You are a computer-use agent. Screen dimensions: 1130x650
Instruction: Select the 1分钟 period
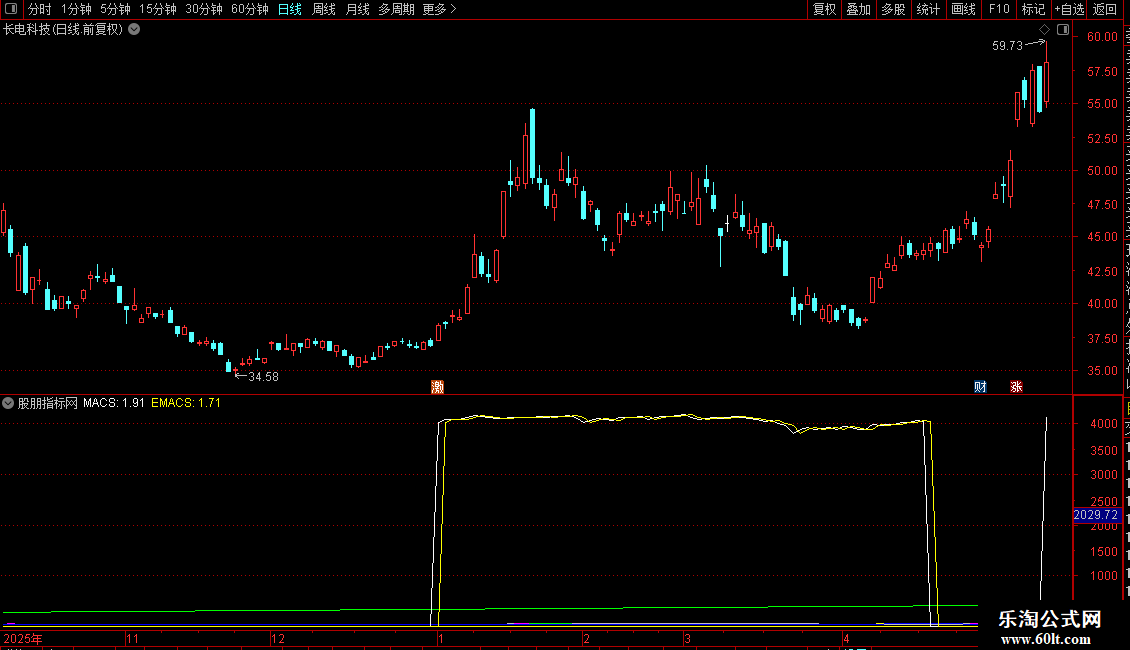pyautogui.click(x=76, y=9)
